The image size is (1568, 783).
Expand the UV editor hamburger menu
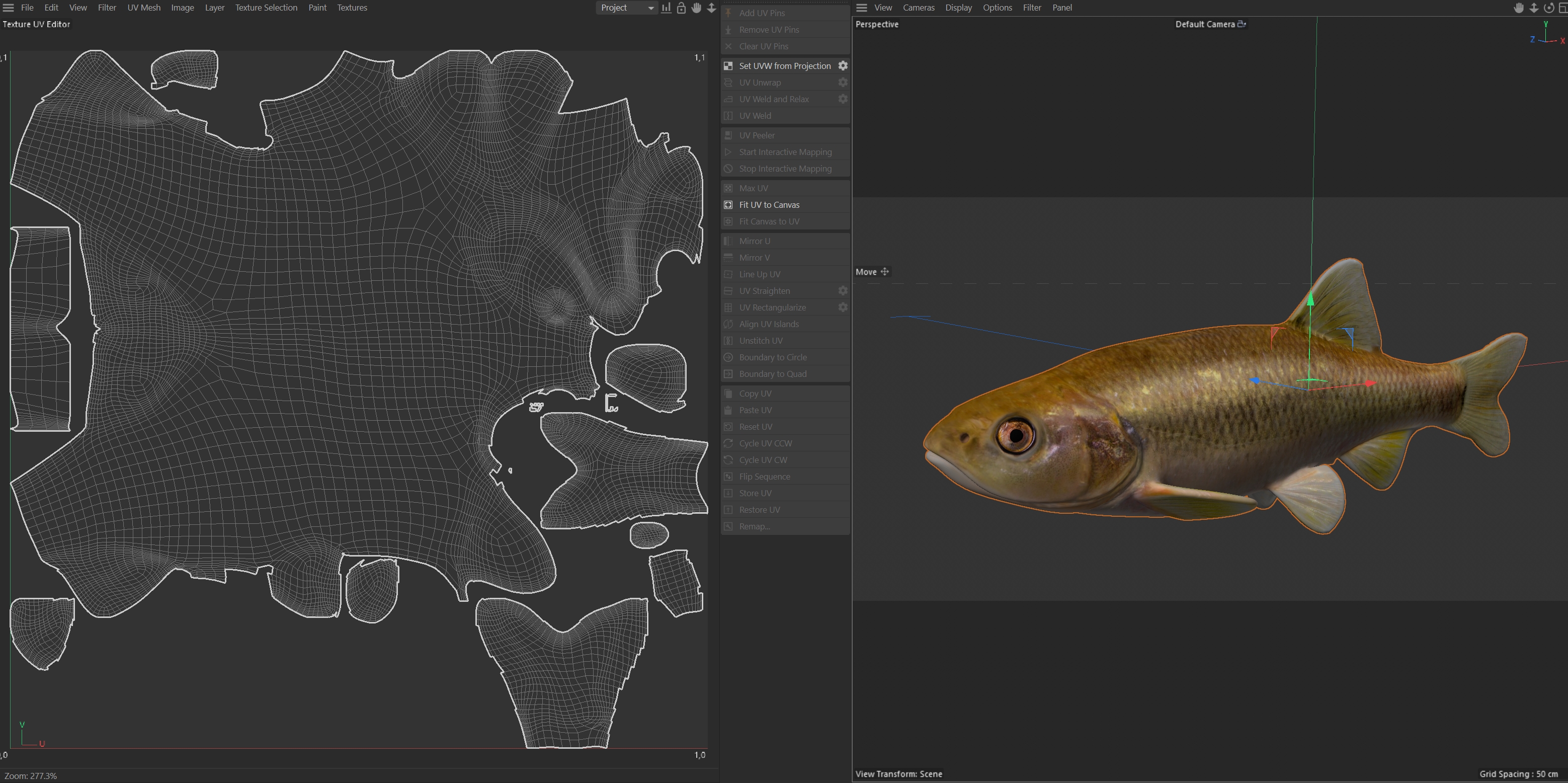coord(8,8)
